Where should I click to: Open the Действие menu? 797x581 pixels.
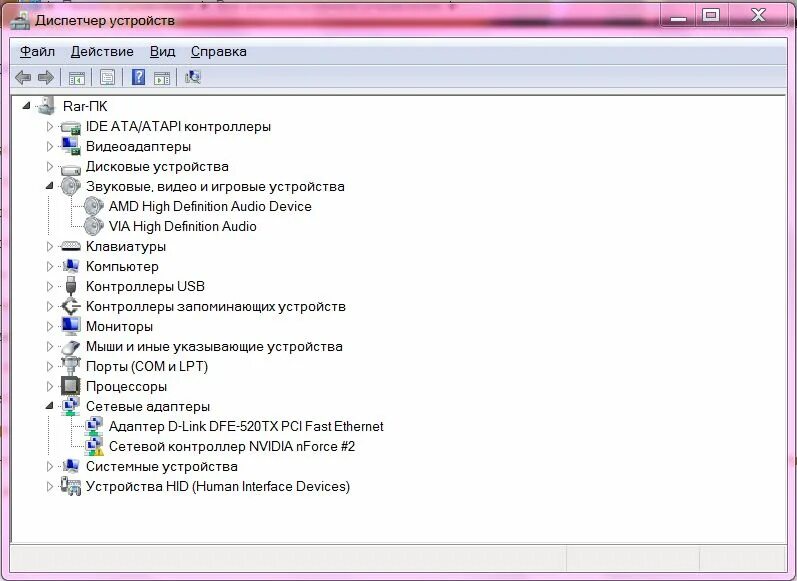click(x=102, y=51)
